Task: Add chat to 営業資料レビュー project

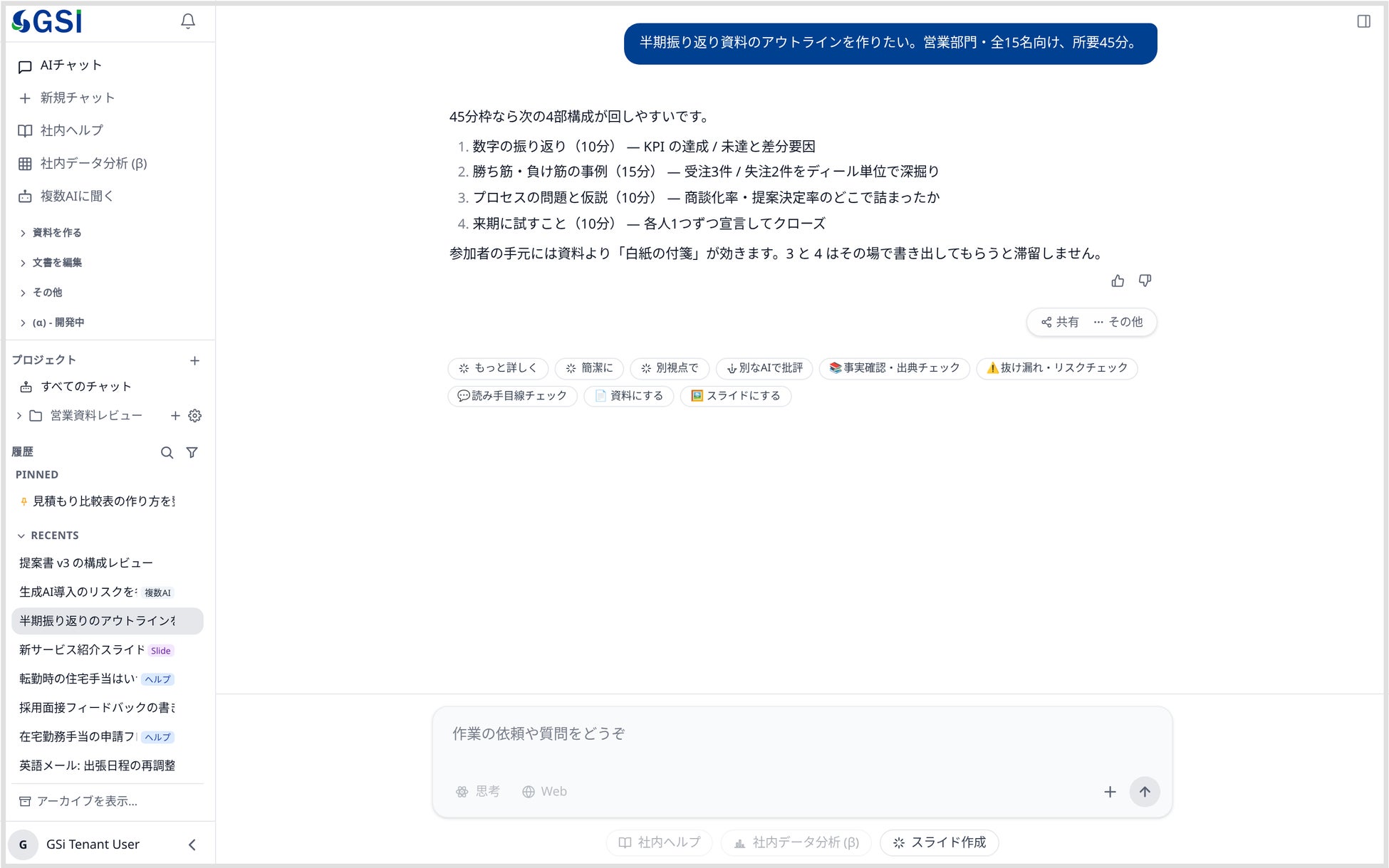Action: (x=175, y=416)
